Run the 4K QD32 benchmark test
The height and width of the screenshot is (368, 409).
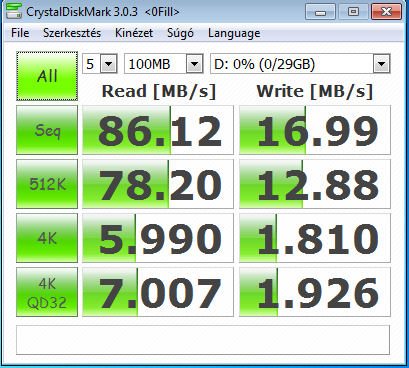tap(47, 292)
